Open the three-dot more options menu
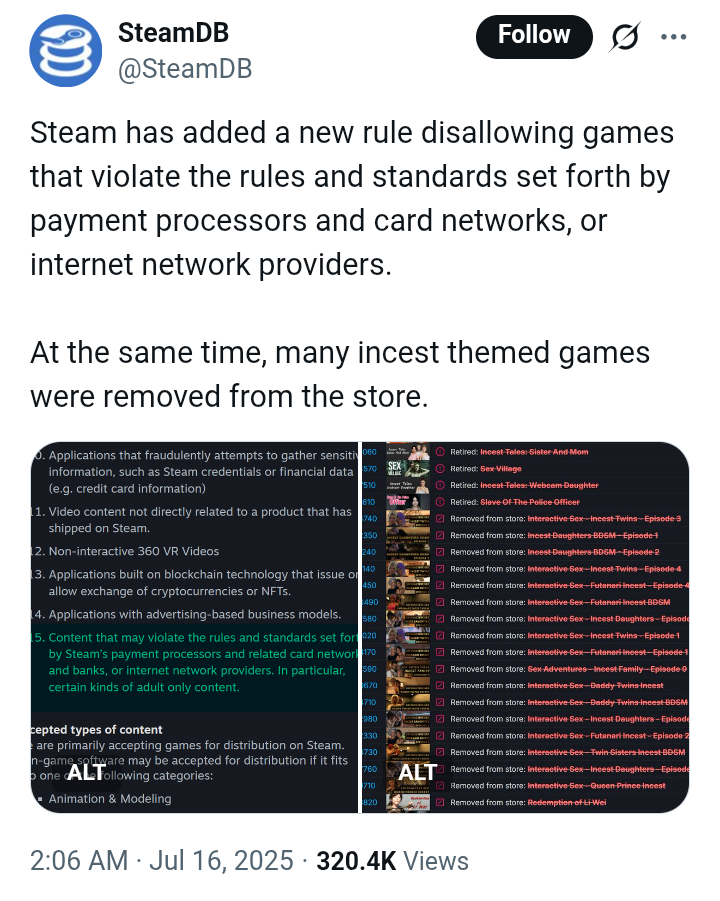The image size is (720, 901). pyautogui.click(x=673, y=37)
